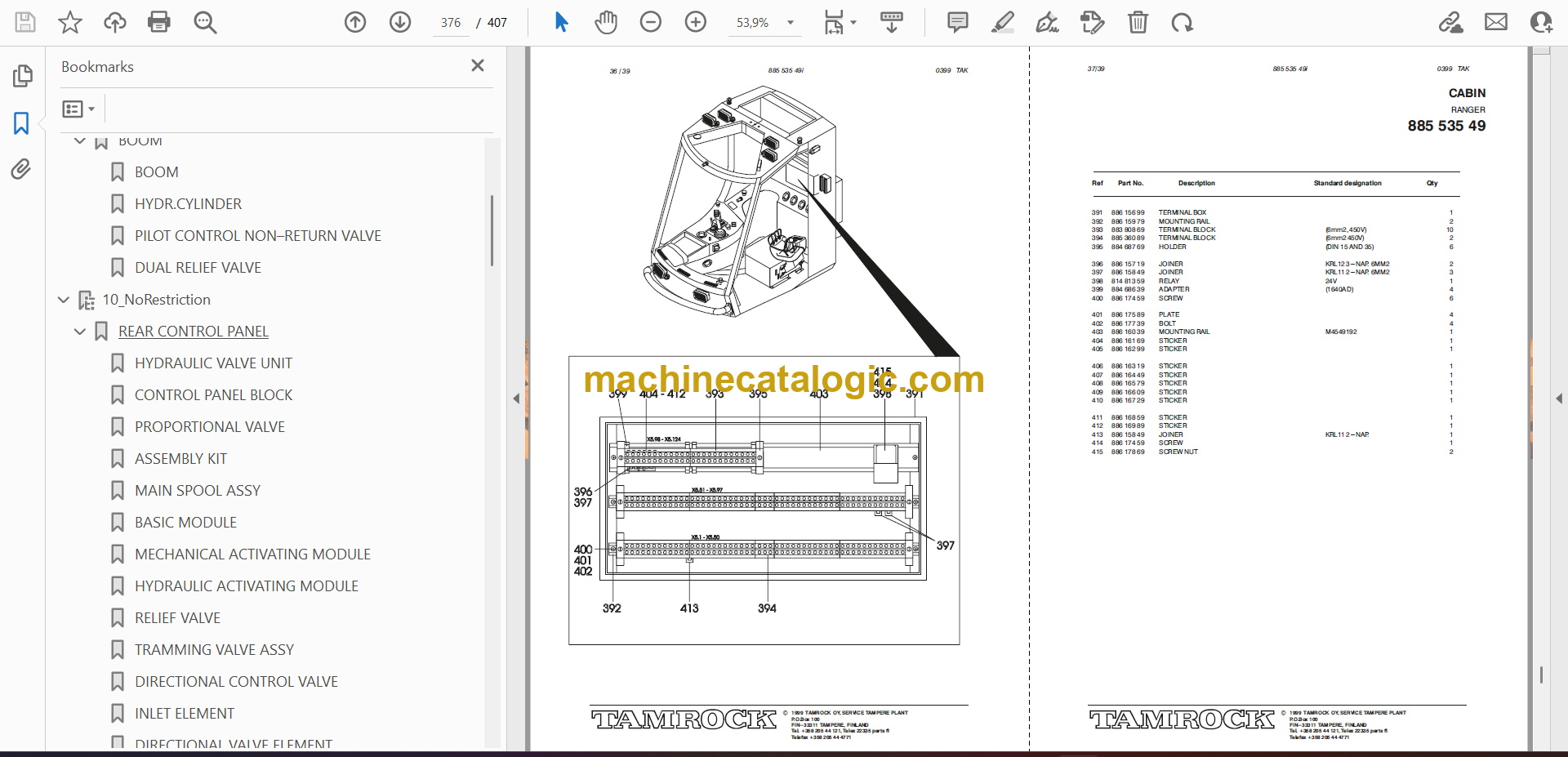Screen dimensions: 1568x757
Task: Close the Bookmarks panel
Action: click(x=478, y=65)
